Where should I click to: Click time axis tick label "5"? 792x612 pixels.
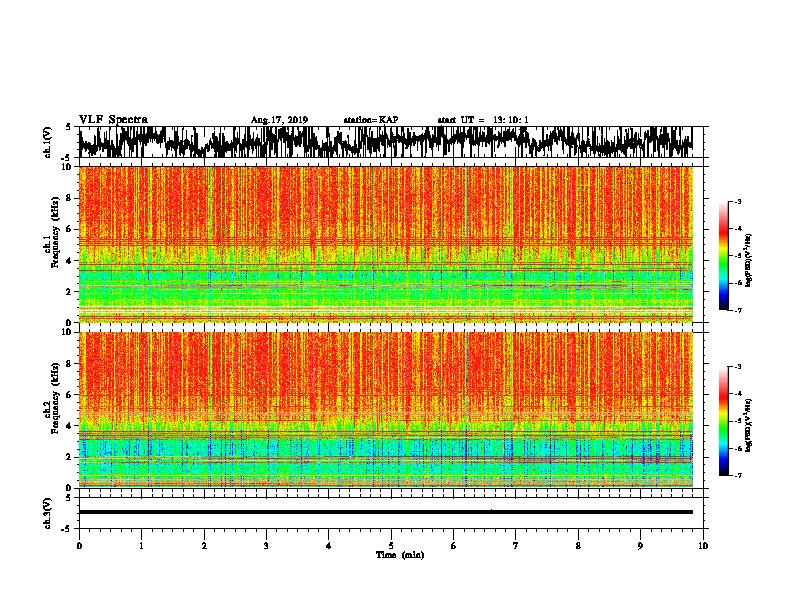pos(391,546)
